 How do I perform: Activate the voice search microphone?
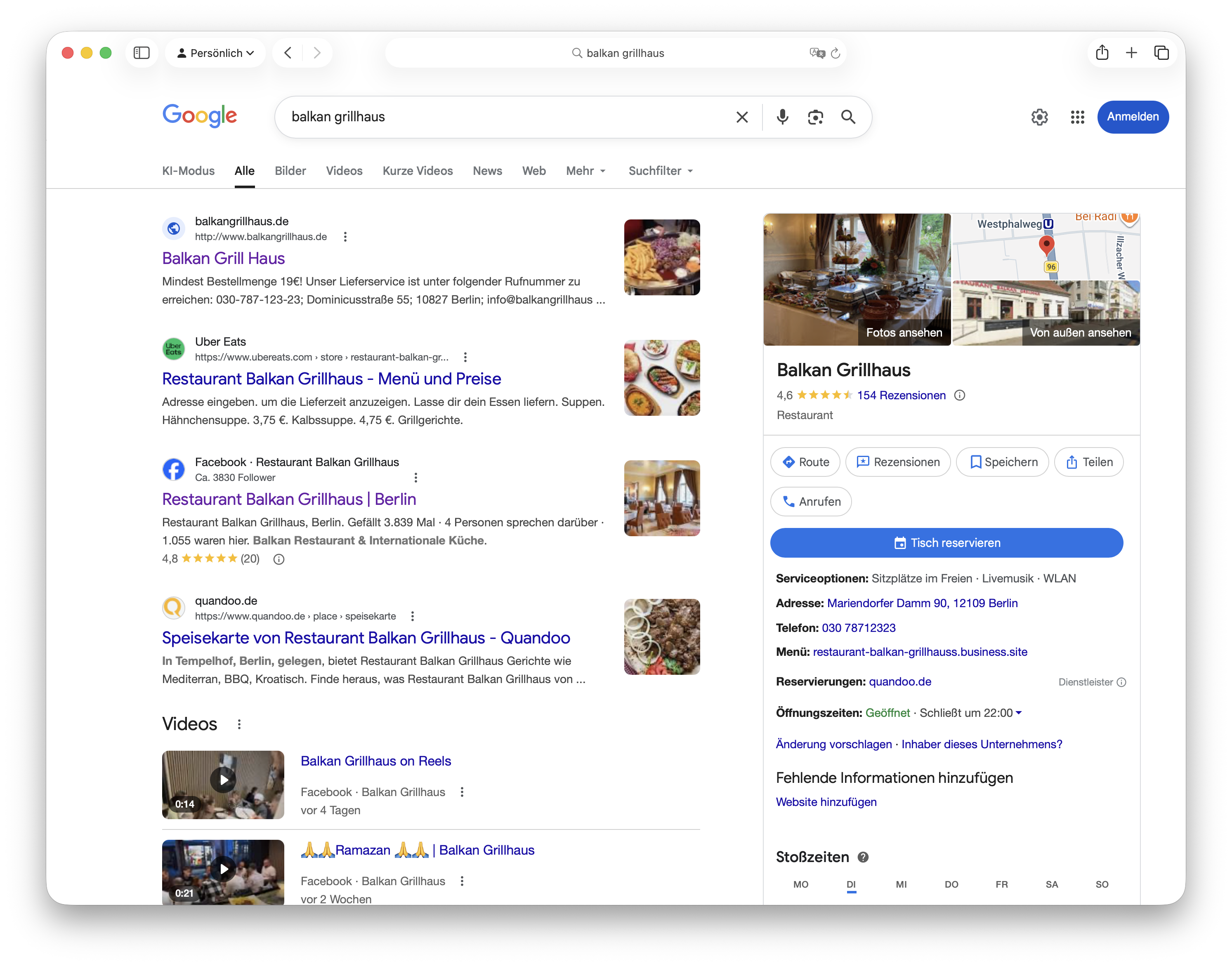pos(782,117)
